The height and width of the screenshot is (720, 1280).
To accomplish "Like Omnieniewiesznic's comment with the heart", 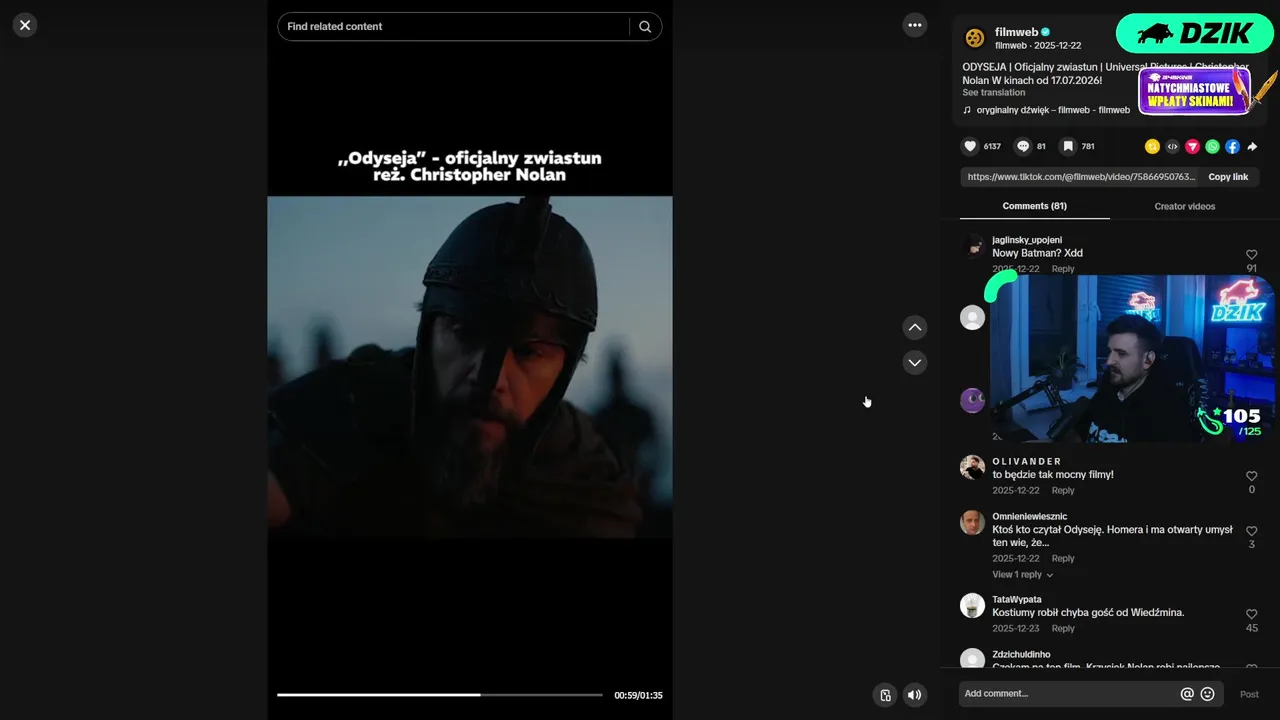I will pyautogui.click(x=1251, y=531).
